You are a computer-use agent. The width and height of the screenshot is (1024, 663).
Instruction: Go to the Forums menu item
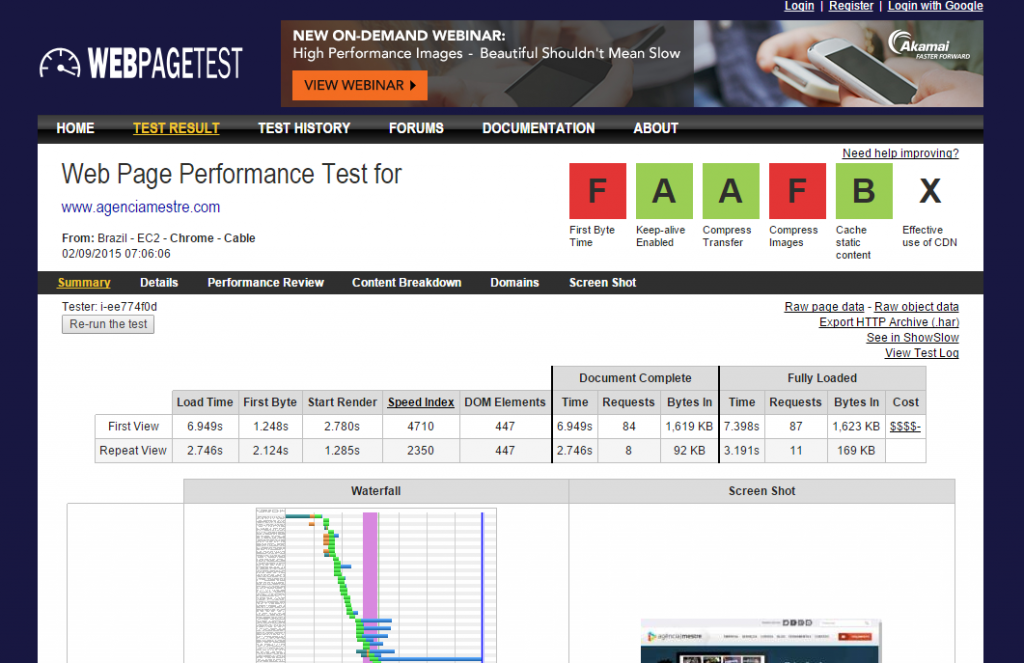[x=416, y=128]
